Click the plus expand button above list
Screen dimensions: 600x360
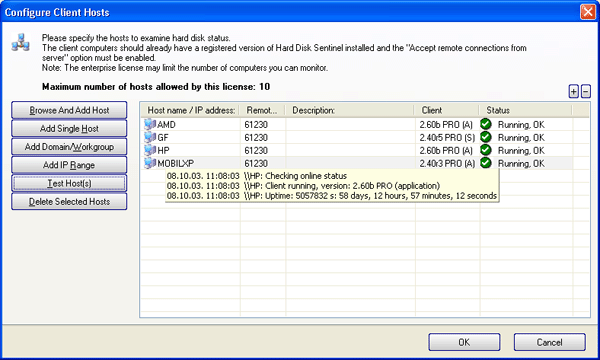click(573, 91)
